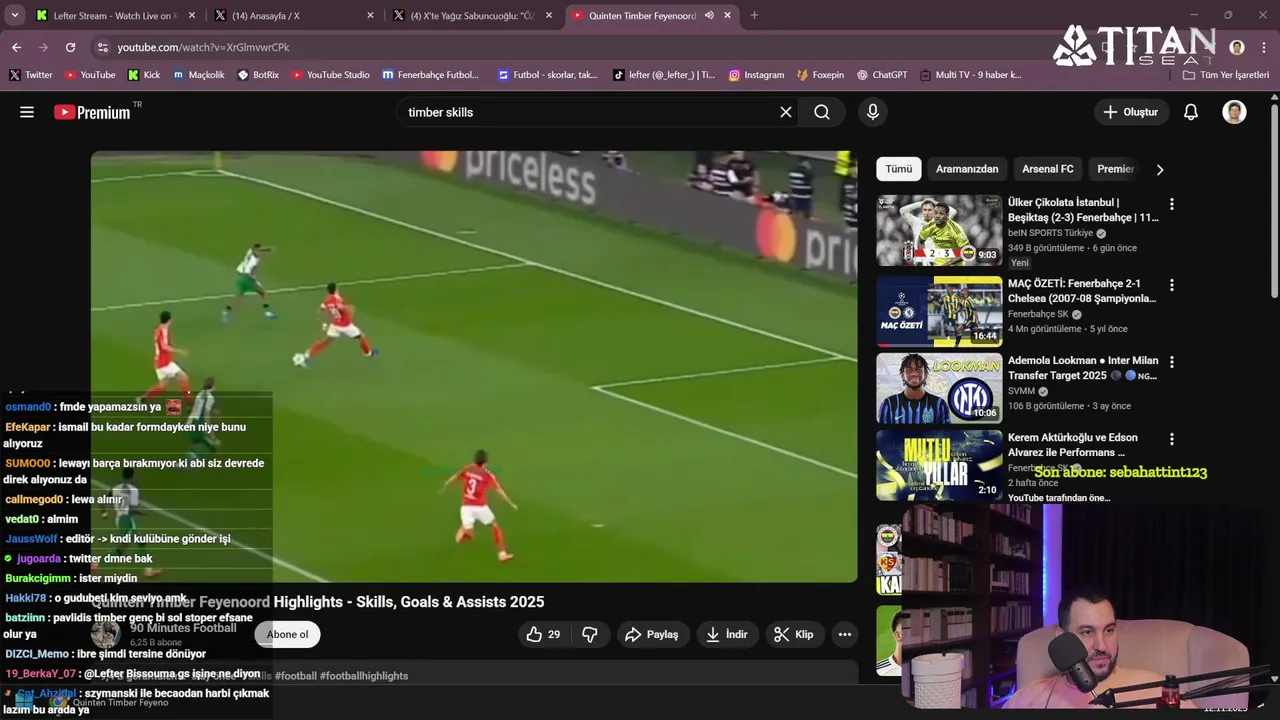The height and width of the screenshot is (720, 1280).
Task: Open Mutlu Yıllar sponsored video thumbnail
Action: [939, 465]
